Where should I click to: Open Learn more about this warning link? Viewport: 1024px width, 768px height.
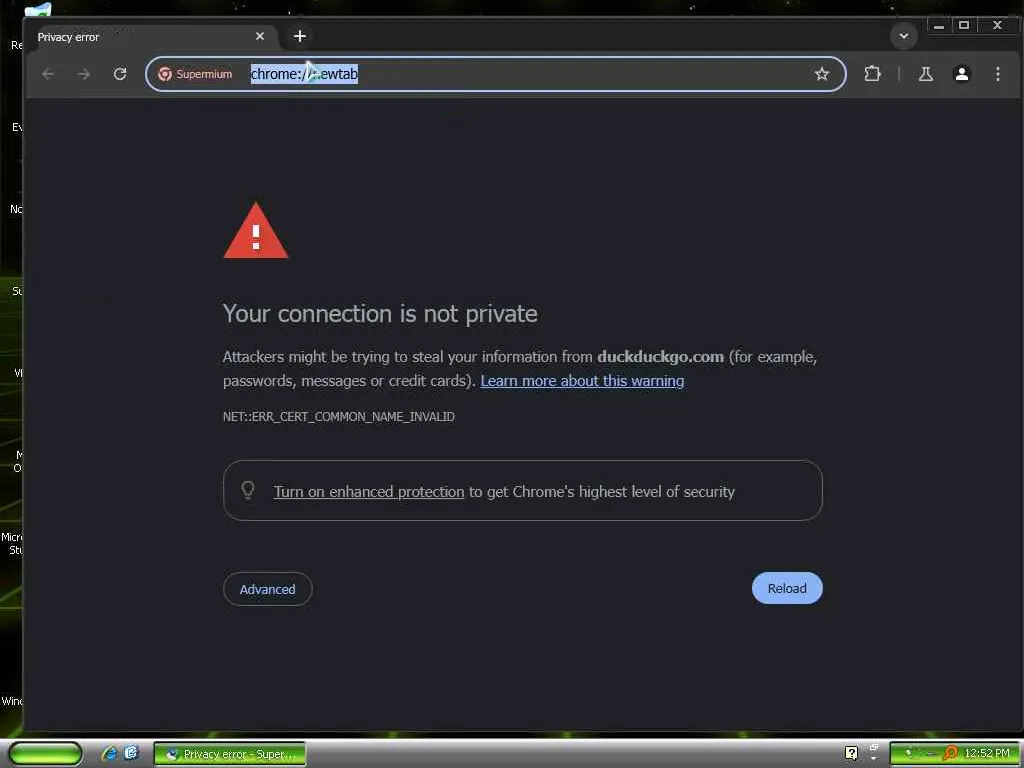click(x=582, y=381)
